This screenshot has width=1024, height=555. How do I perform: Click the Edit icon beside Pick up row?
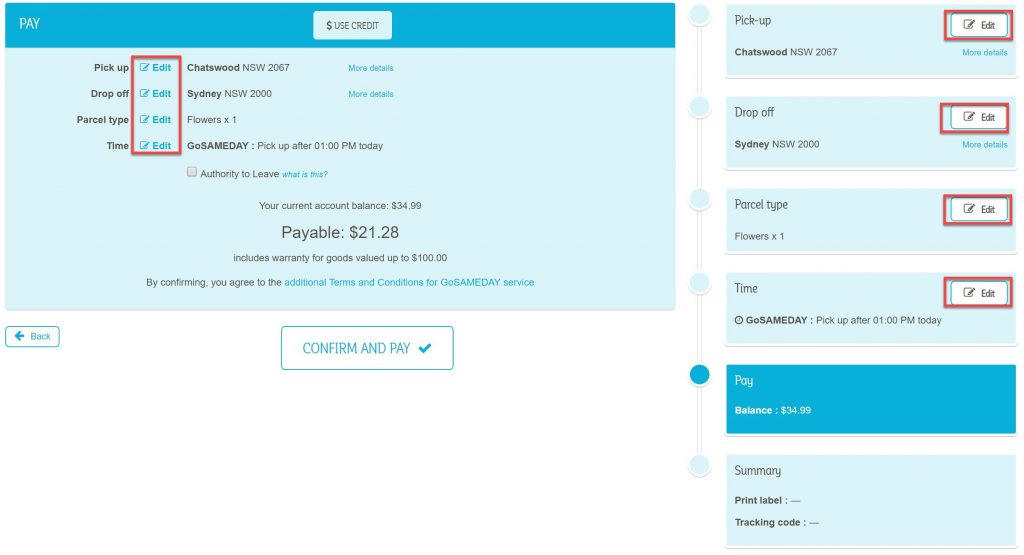pos(155,67)
